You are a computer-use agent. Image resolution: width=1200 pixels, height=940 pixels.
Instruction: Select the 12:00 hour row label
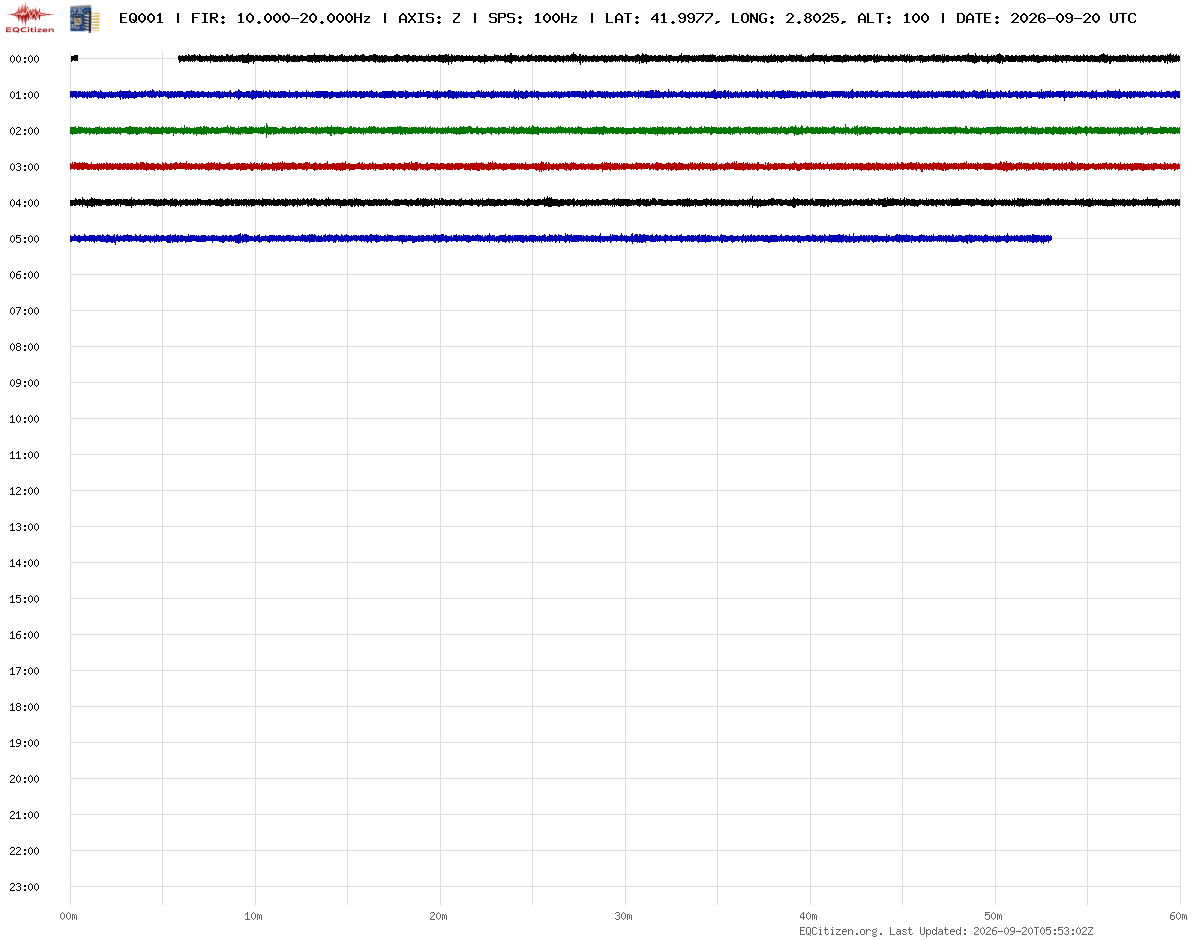coord(24,491)
